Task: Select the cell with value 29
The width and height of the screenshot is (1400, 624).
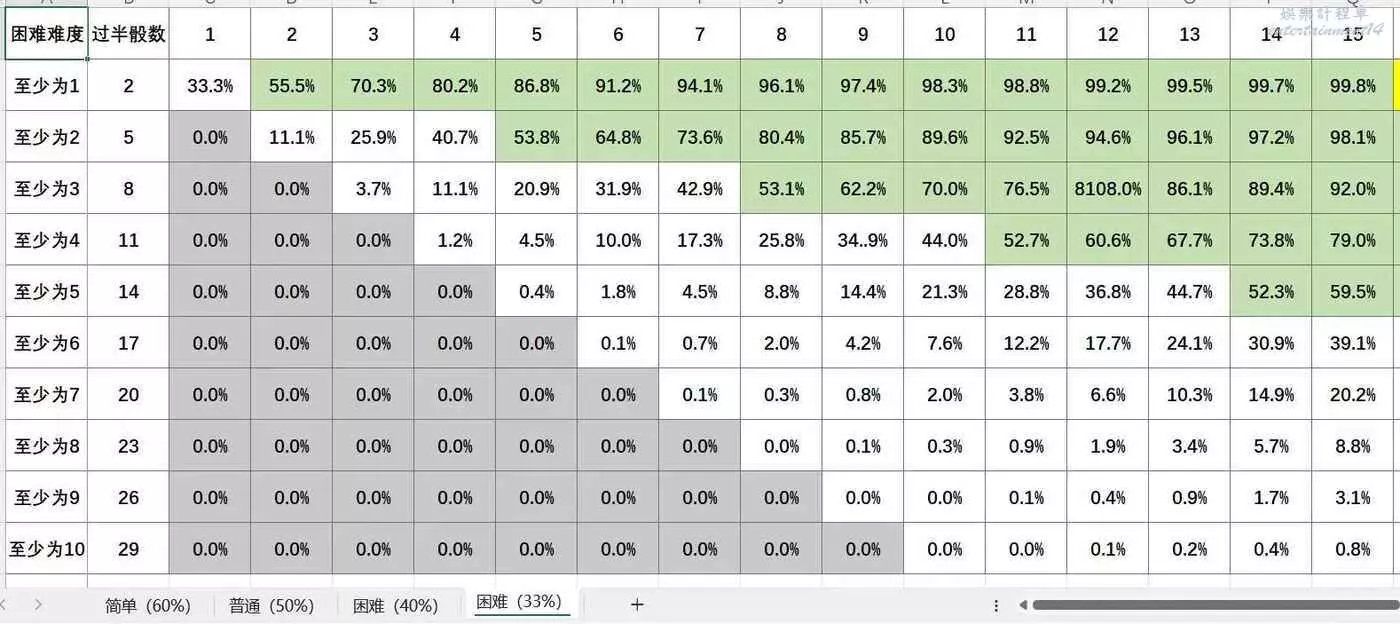Action: 128,549
